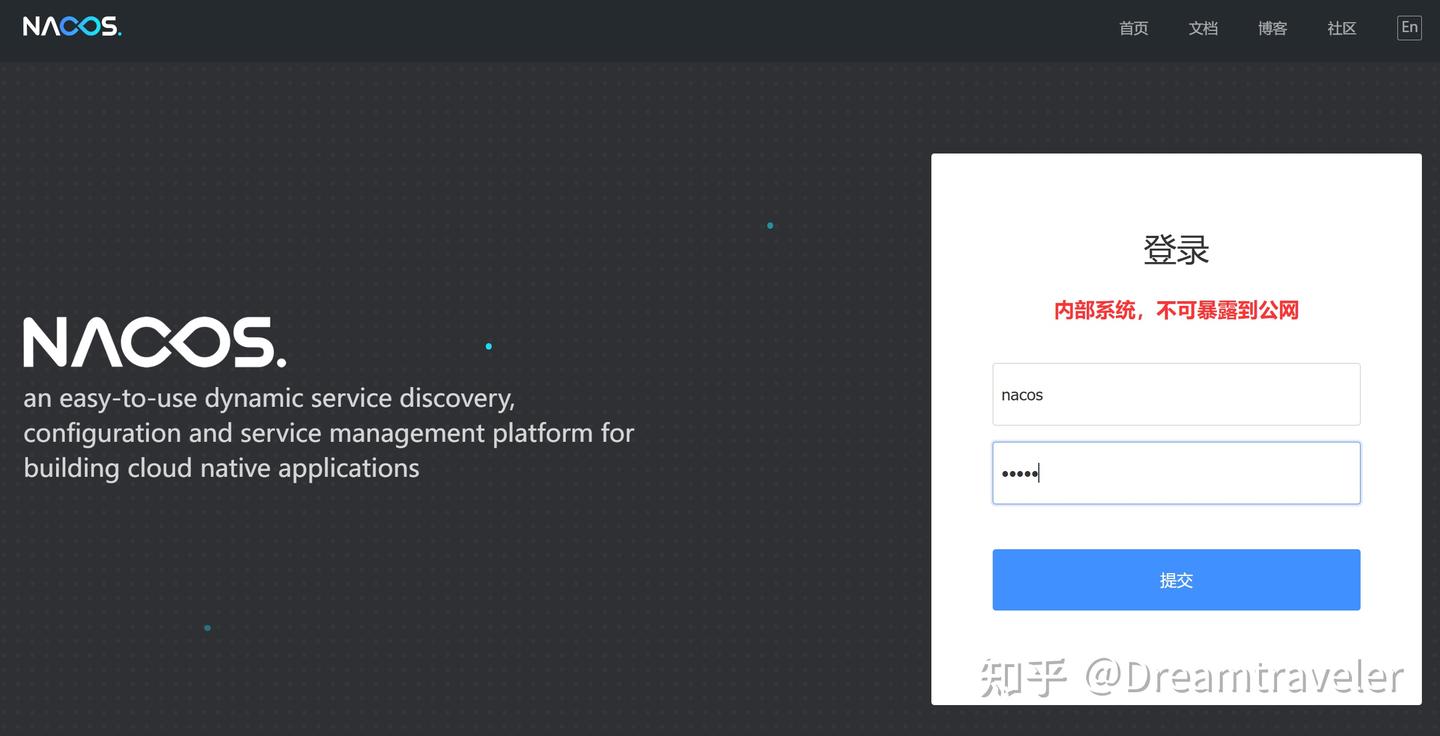Screen dimensions: 1440x736
Task: Visit the 社区 community page
Action: pos(1341,28)
